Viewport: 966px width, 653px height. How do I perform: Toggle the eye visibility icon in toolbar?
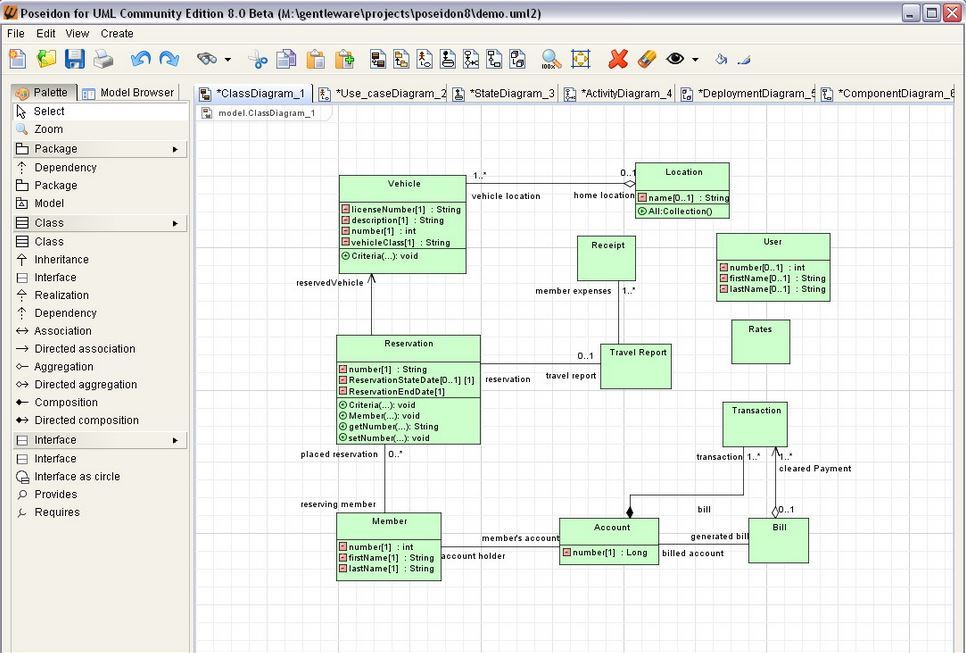676,59
